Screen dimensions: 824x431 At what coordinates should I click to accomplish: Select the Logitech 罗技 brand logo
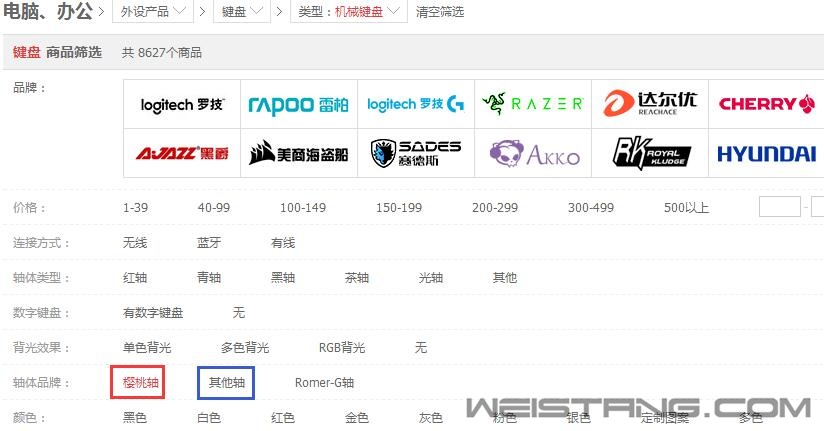click(182, 104)
